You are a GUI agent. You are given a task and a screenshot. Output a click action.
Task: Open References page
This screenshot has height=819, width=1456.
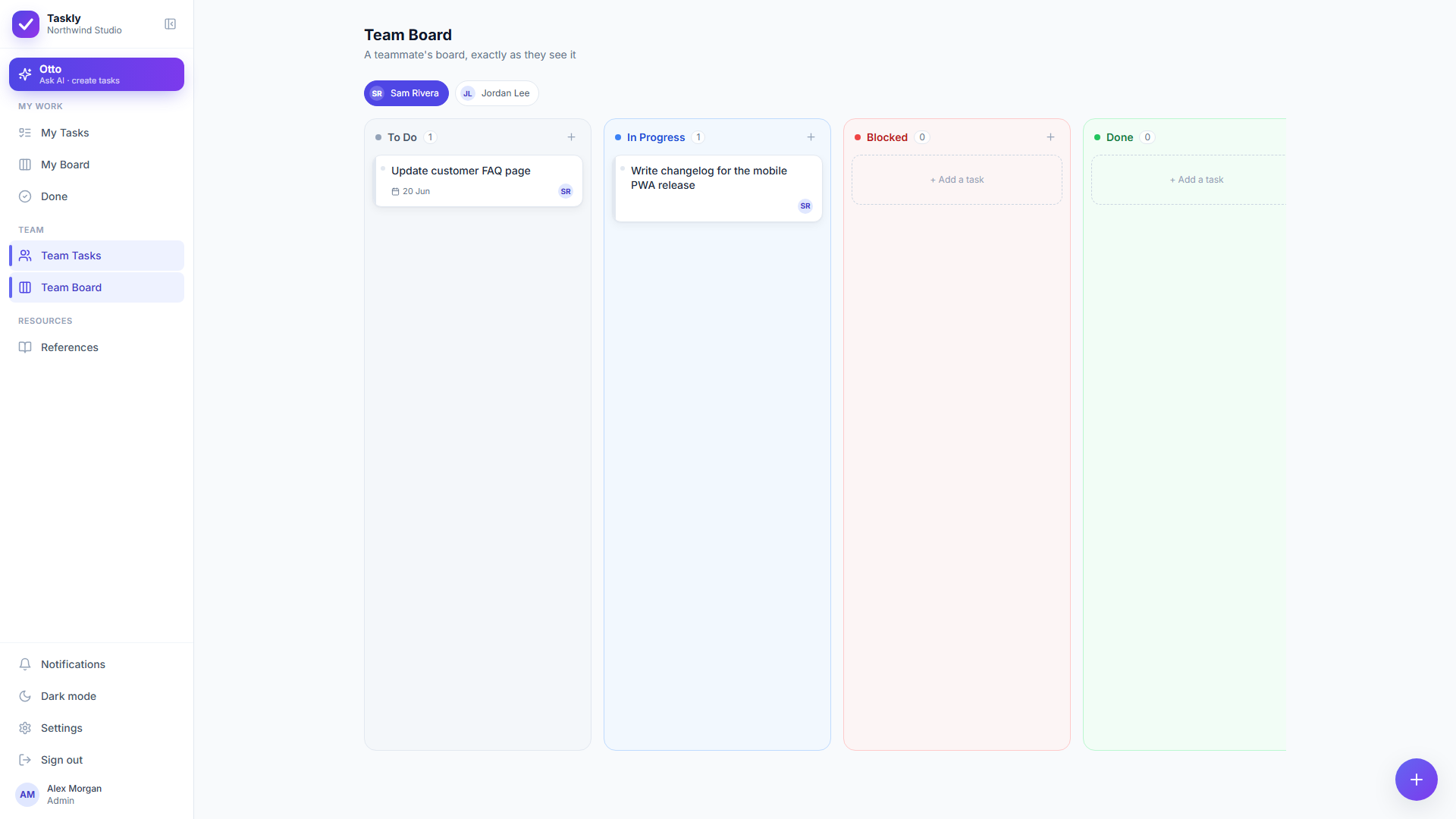tap(96, 347)
